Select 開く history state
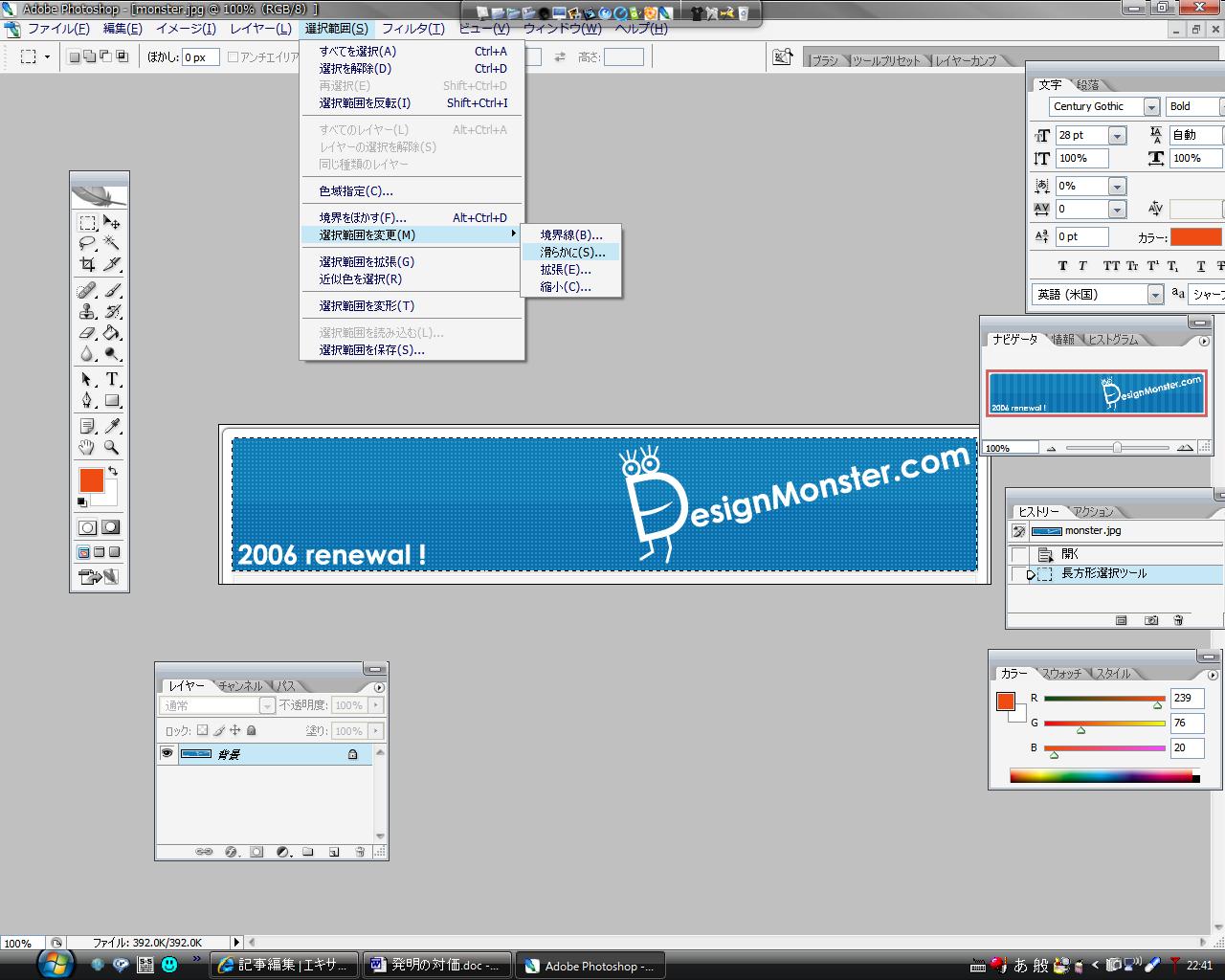 (x=1070, y=555)
